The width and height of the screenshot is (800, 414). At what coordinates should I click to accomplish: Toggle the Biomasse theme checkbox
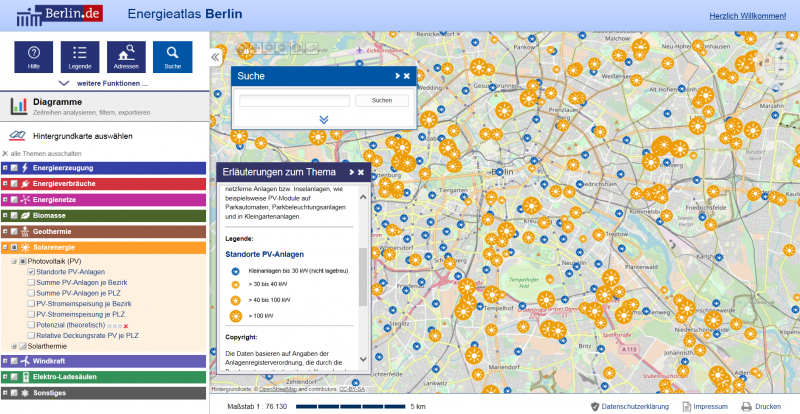tap(14, 216)
